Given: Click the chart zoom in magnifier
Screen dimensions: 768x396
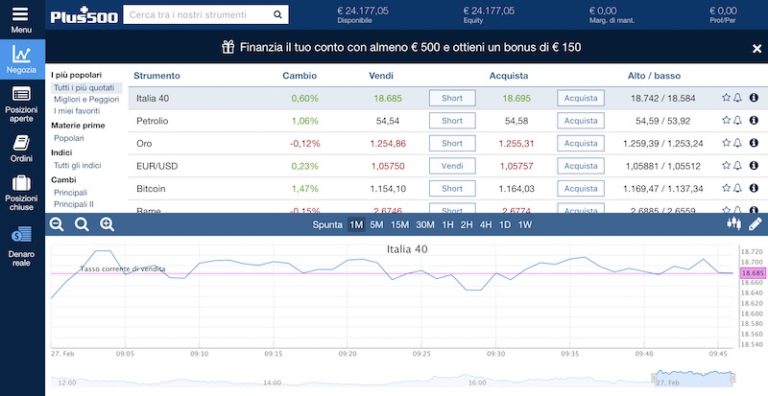Looking at the screenshot, I should (x=107, y=224).
